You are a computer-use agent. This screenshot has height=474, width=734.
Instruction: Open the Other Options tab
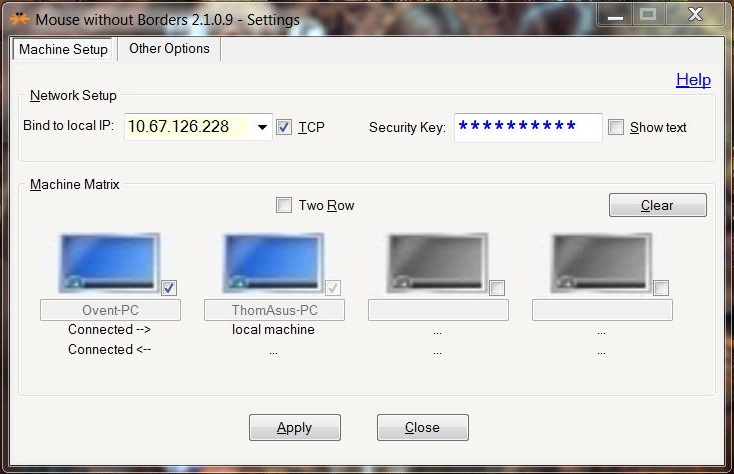coord(169,49)
